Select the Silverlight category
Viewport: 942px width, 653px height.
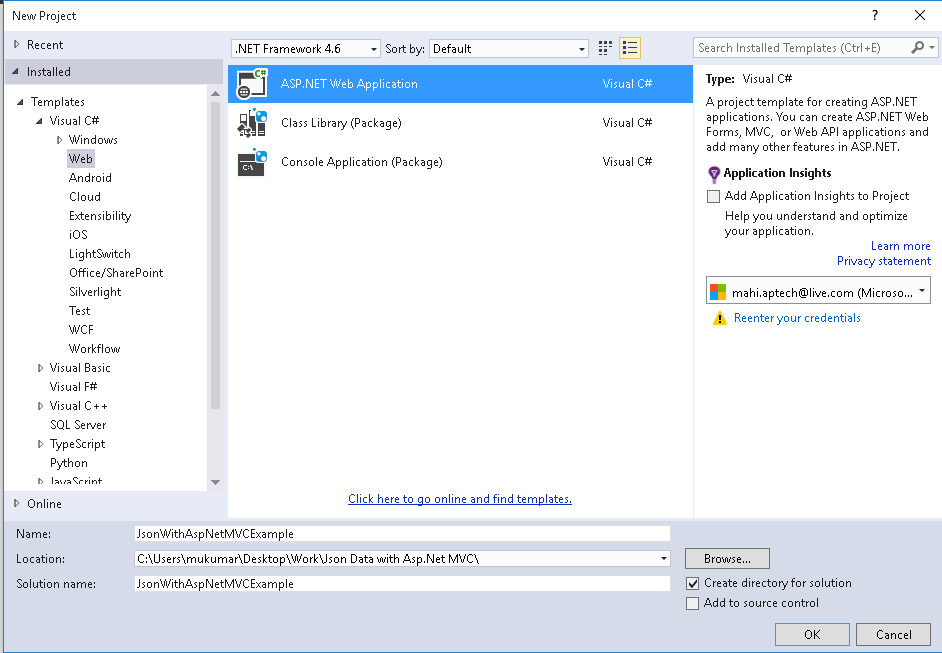pos(95,292)
